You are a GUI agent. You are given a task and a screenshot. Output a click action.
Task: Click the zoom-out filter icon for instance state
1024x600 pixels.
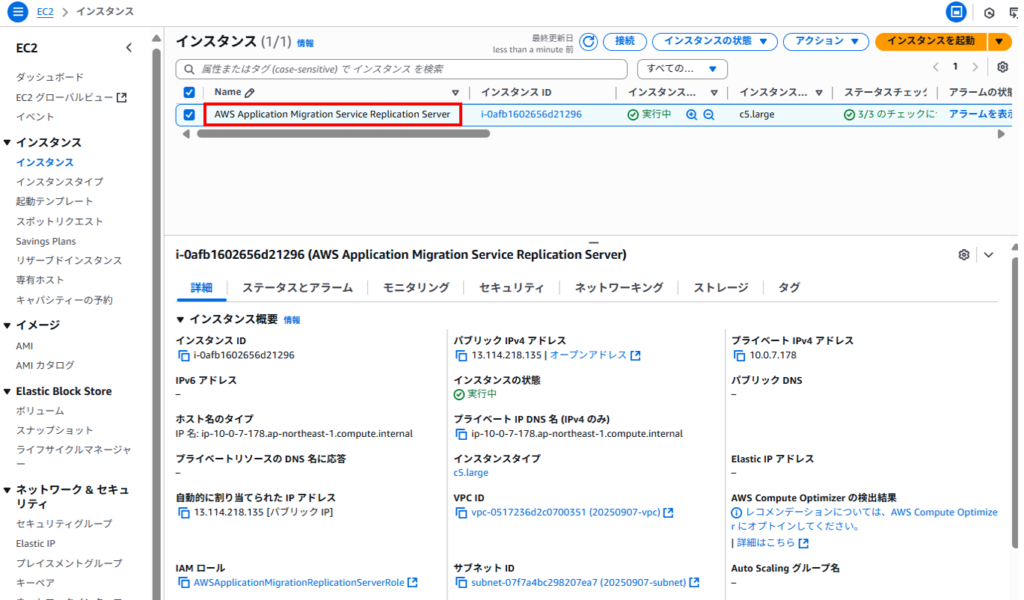[709, 115]
